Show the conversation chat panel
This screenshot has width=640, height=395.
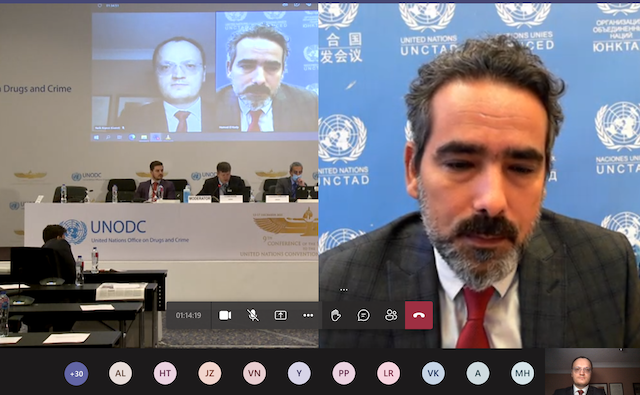click(x=363, y=315)
